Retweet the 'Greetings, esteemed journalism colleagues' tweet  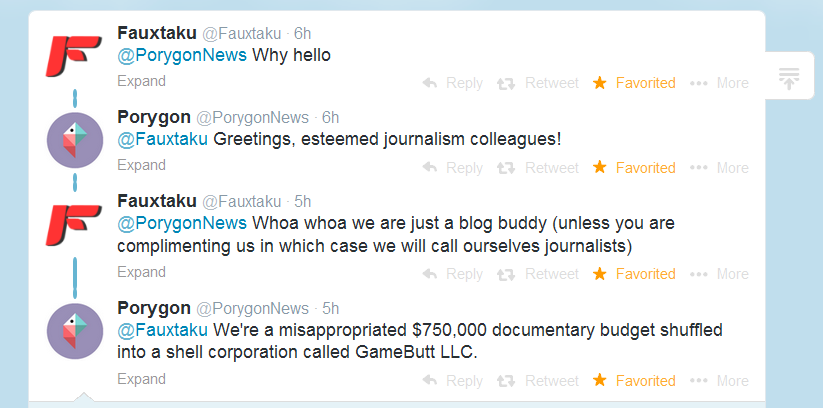pos(538,168)
